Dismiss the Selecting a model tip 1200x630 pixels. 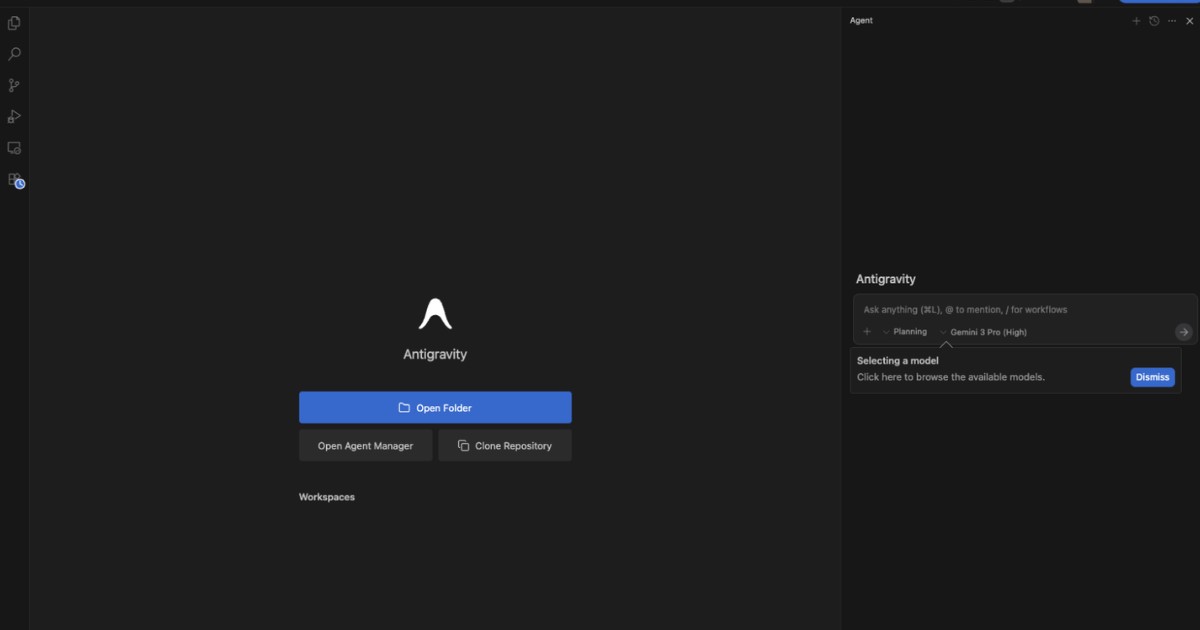(x=1152, y=377)
